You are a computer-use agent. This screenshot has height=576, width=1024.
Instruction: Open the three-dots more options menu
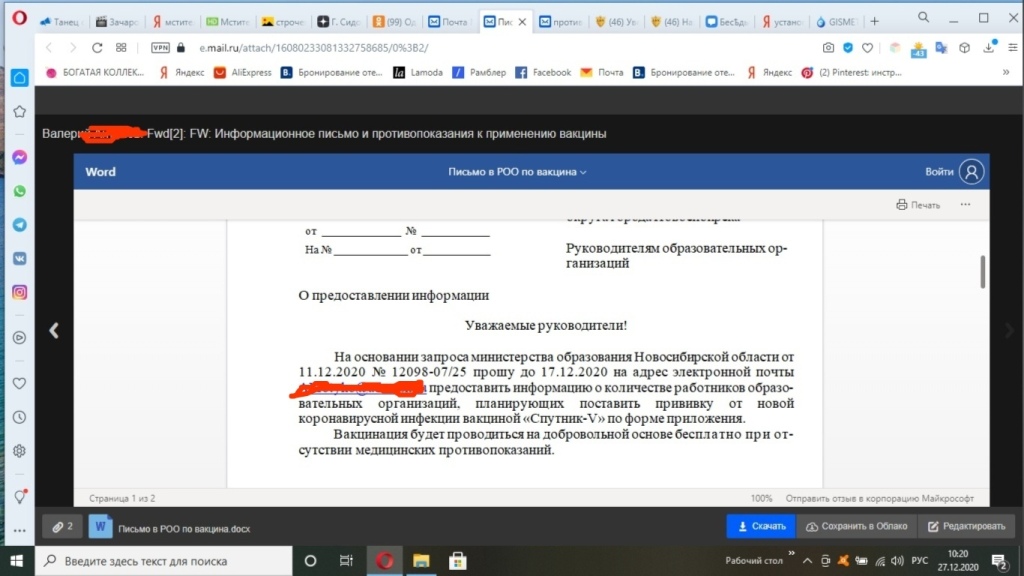coord(965,204)
